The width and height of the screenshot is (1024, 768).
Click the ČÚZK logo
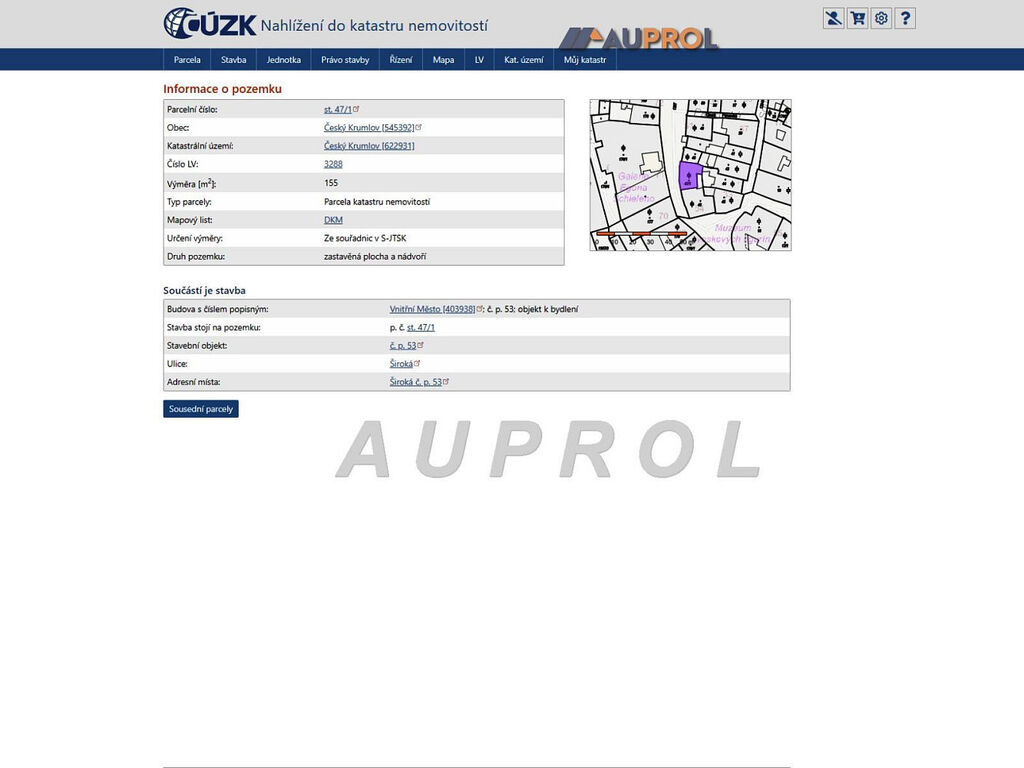coord(210,23)
